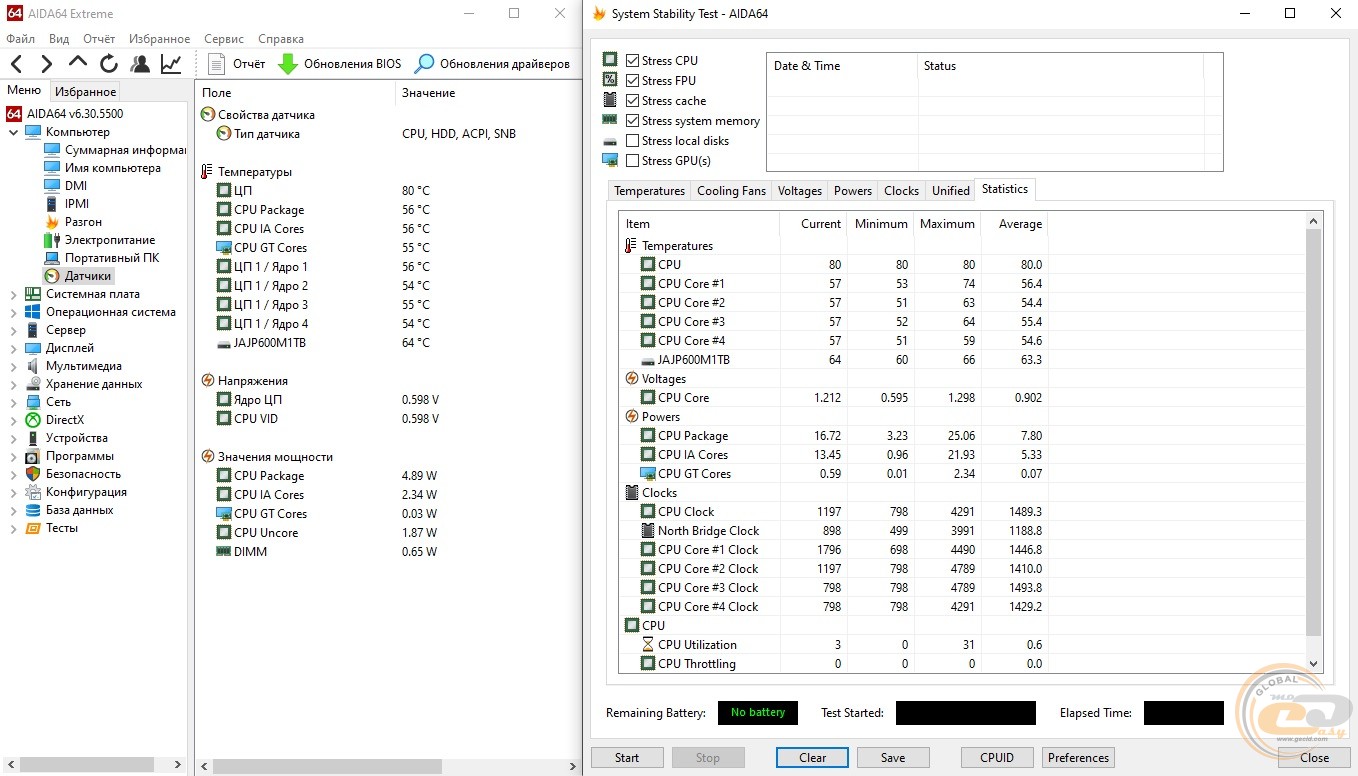Expand the DirectX tree node
The width and height of the screenshot is (1358, 776).
pyautogui.click(x=13, y=420)
